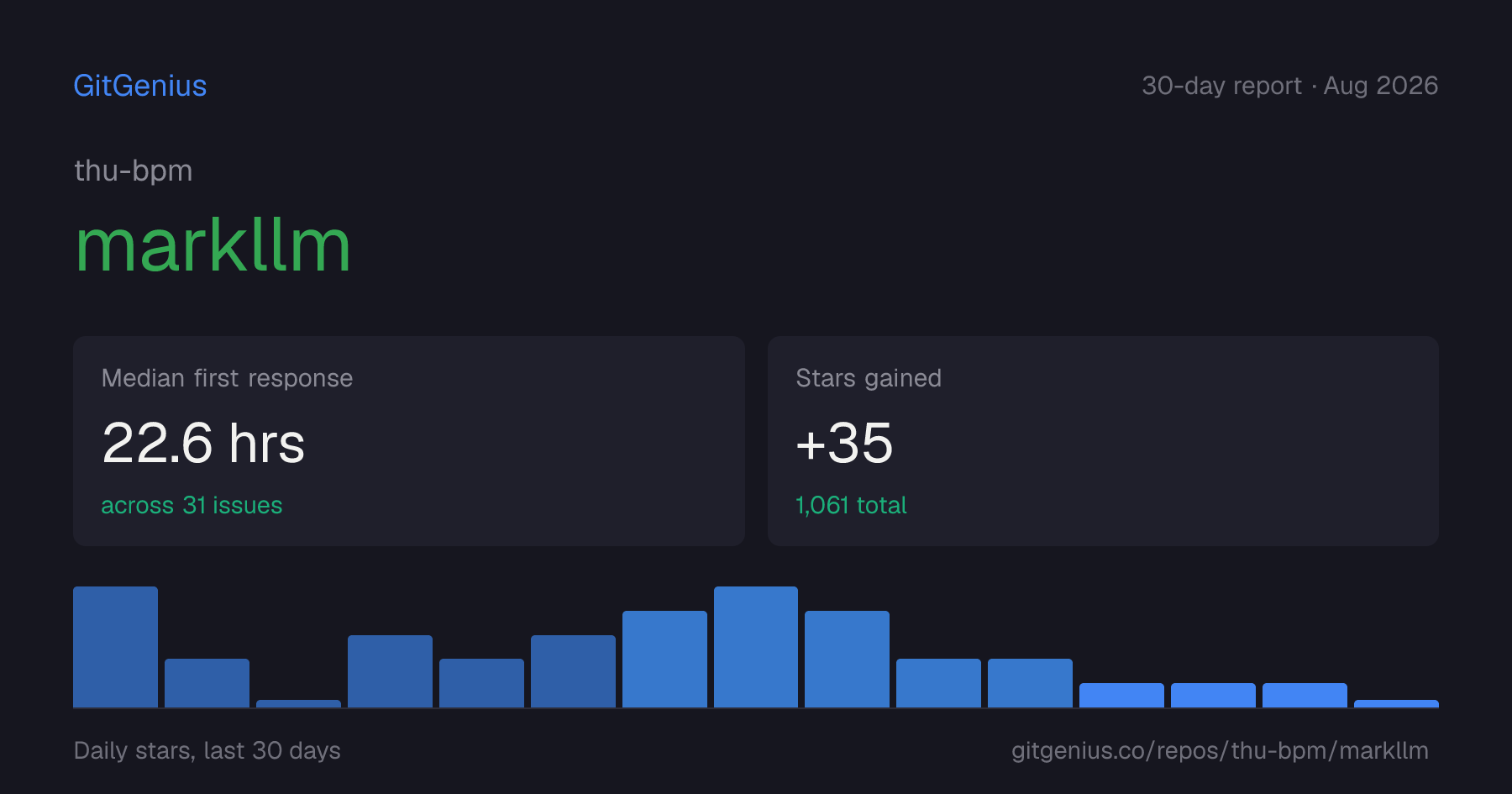Select the markllm repository title
Image resolution: width=1512 pixels, height=794 pixels.
(x=213, y=246)
